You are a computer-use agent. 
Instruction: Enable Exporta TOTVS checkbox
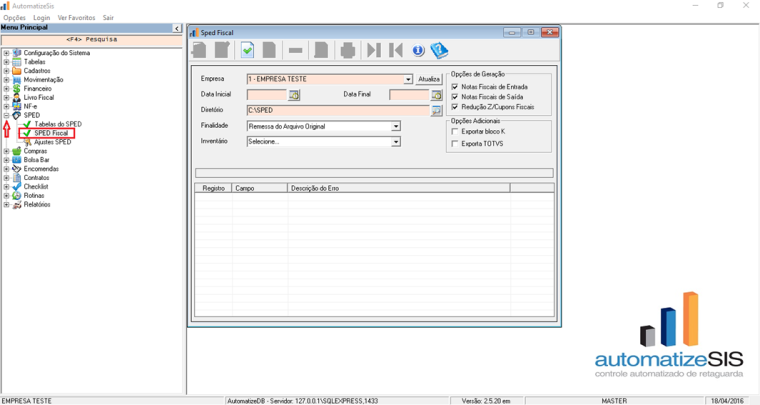click(455, 144)
